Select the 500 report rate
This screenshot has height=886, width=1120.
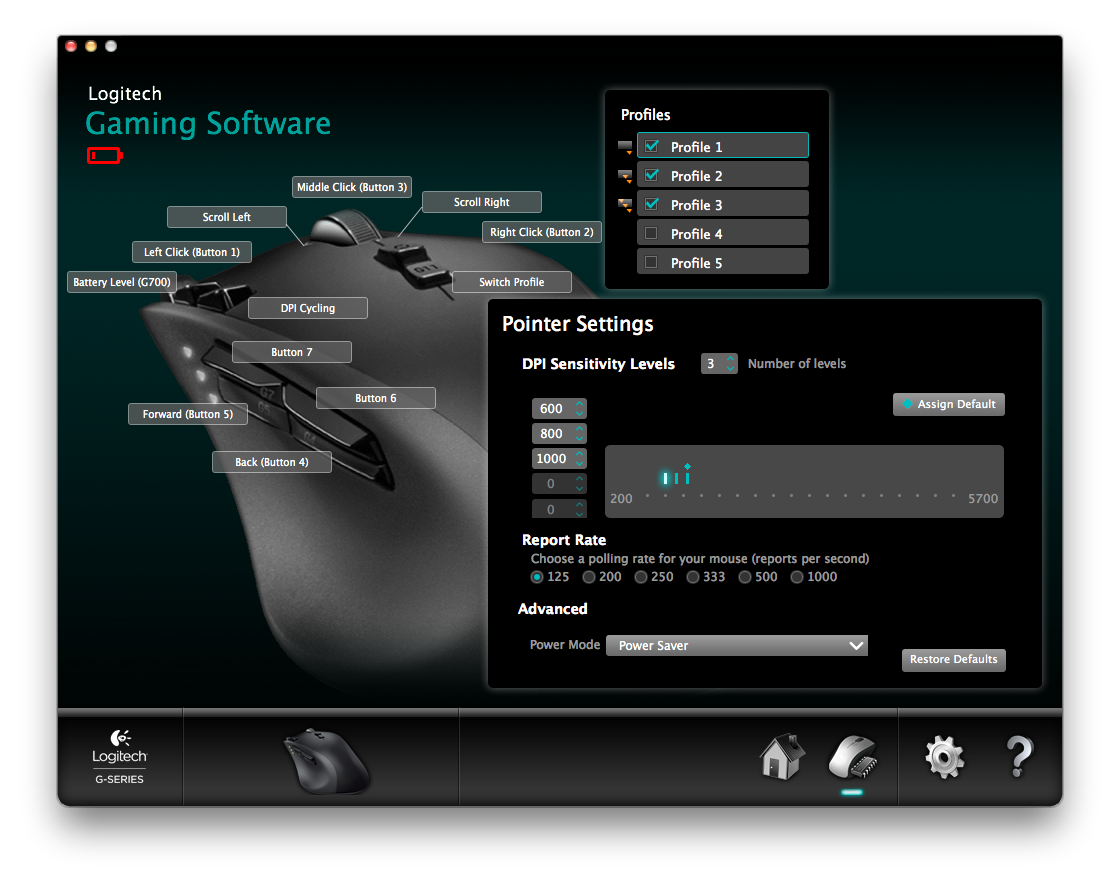[745, 577]
